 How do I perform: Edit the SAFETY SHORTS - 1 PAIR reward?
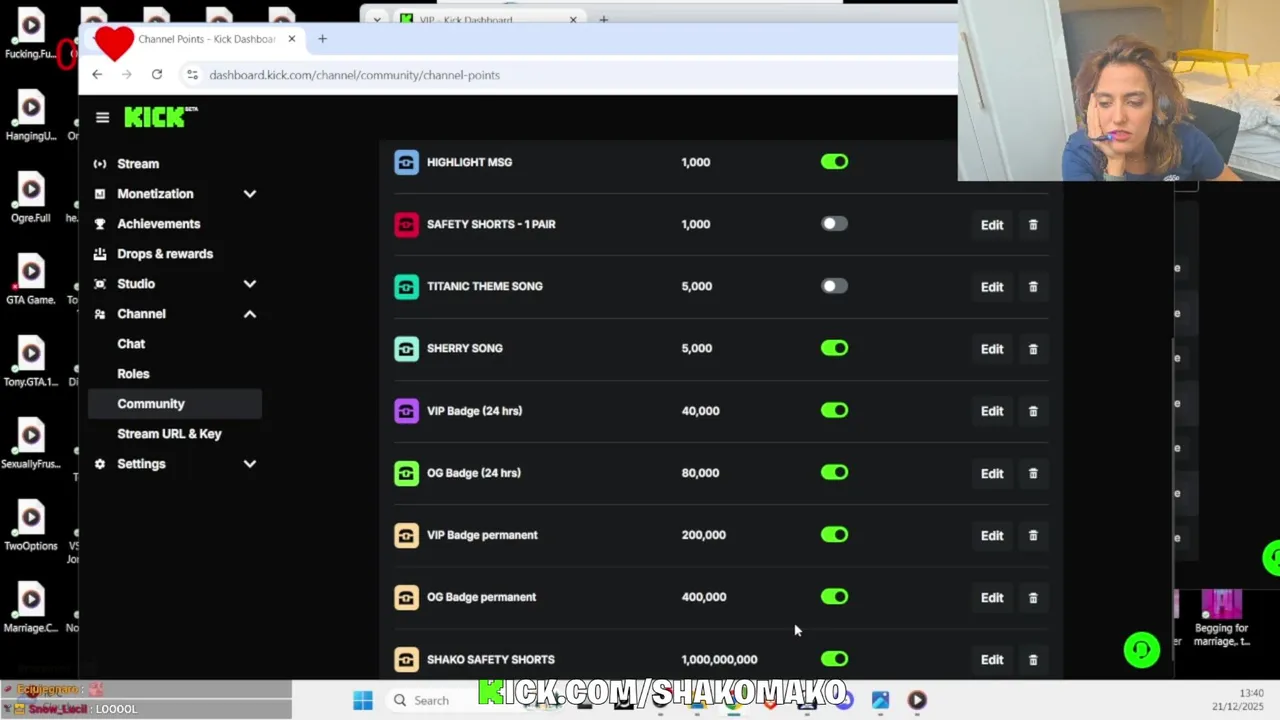coord(992,225)
